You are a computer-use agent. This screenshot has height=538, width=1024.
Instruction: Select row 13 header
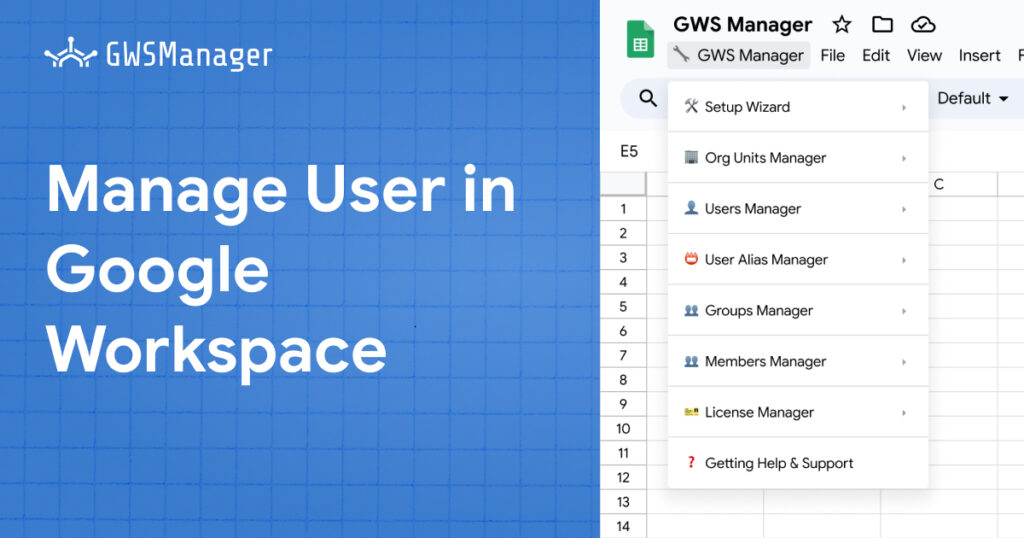pos(623,502)
